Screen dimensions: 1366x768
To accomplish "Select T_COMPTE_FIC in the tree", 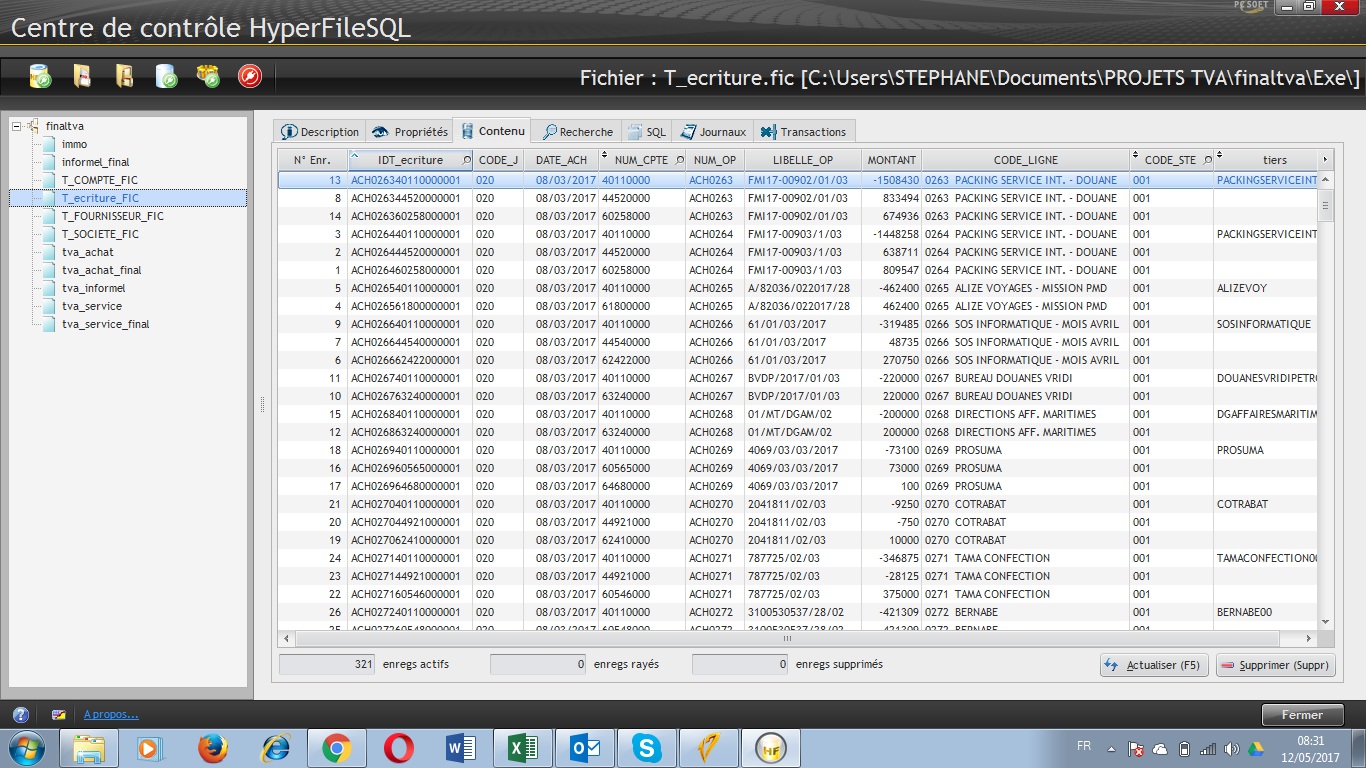I will tap(100, 180).
